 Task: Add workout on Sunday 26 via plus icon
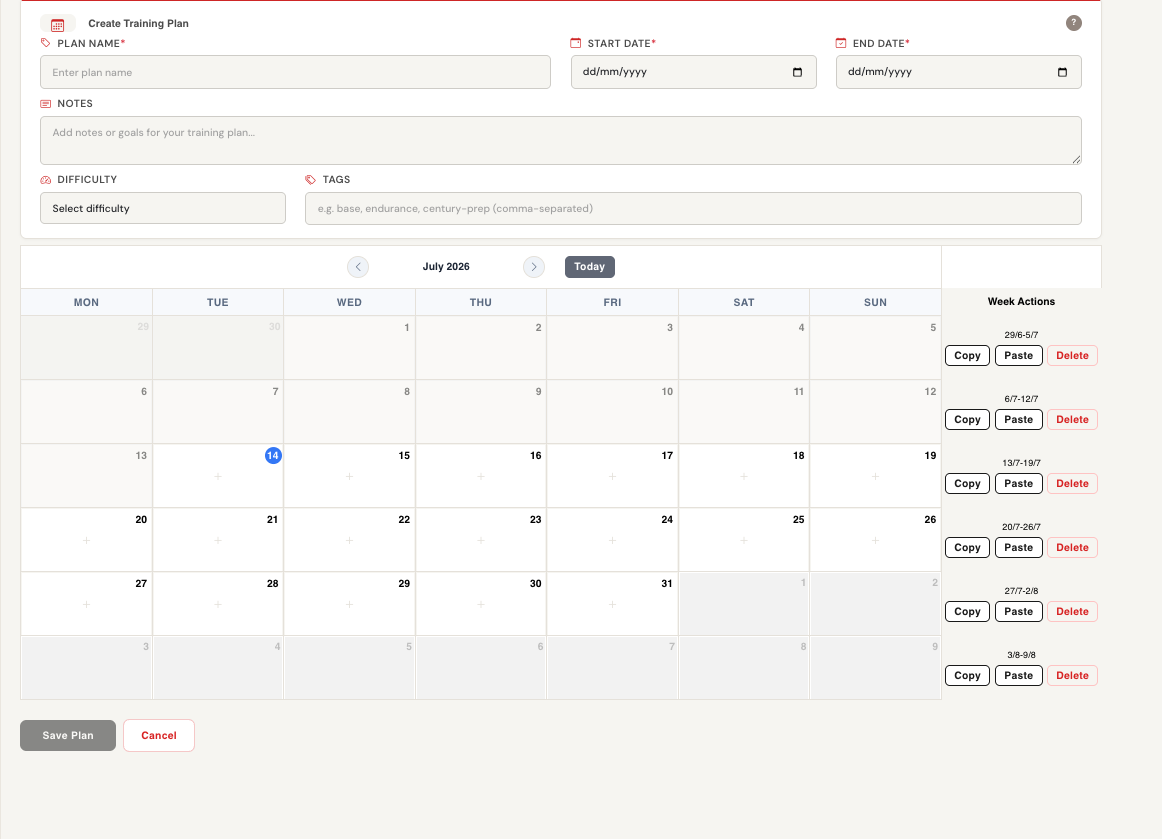click(x=875, y=540)
